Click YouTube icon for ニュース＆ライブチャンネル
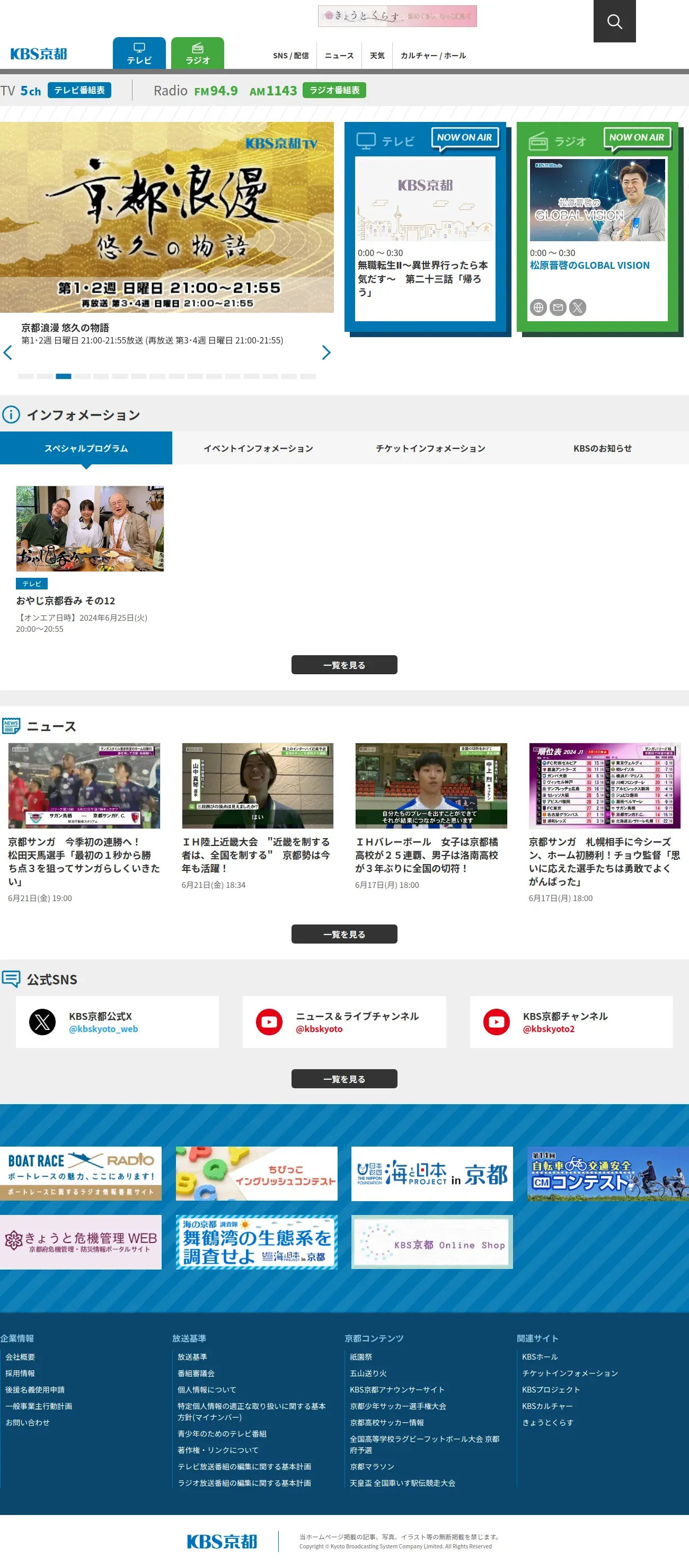The image size is (689, 1568). [x=269, y=1021]
